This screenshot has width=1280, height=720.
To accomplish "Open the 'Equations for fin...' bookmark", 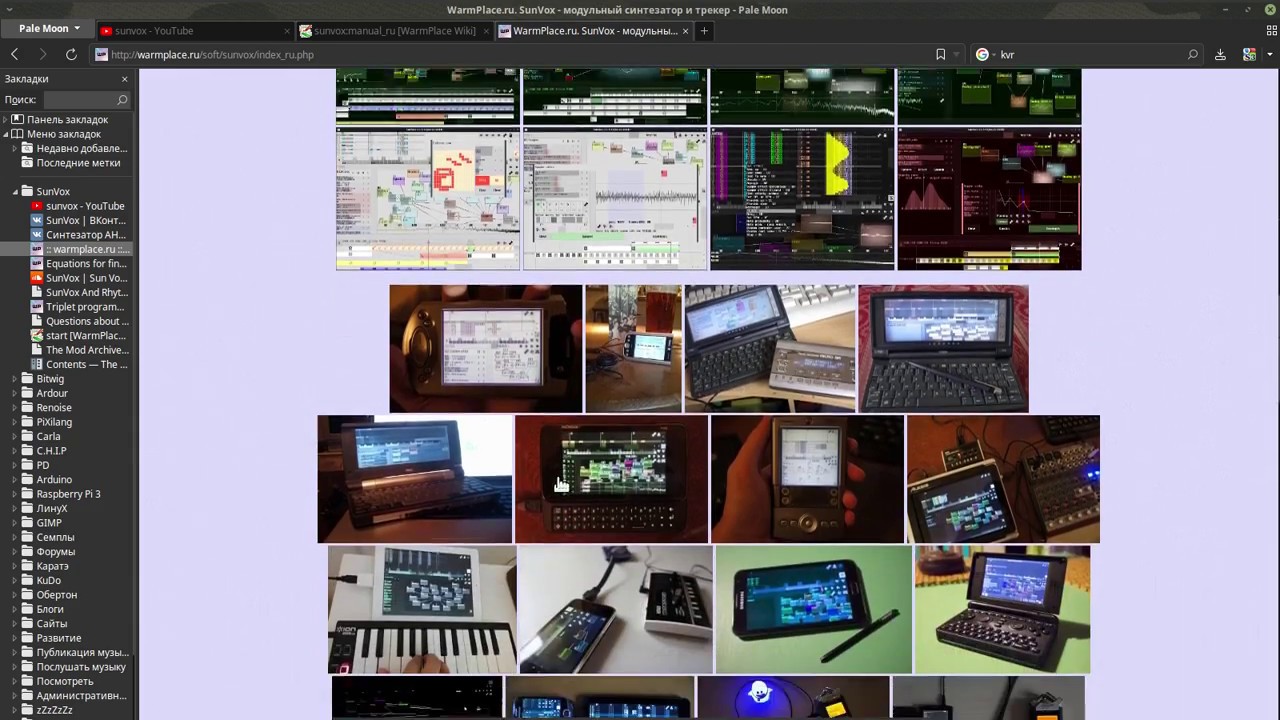I will pyautogui.click(x=78, y=264).
